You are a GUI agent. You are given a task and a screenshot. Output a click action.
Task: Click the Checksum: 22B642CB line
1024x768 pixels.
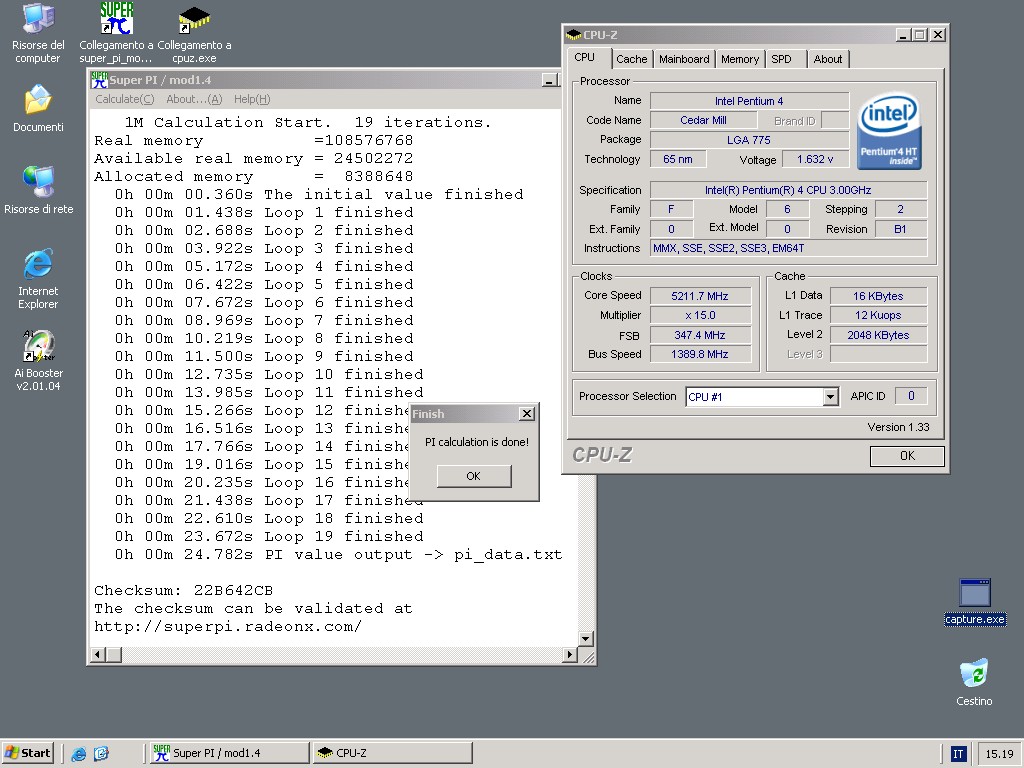(184, 590)
